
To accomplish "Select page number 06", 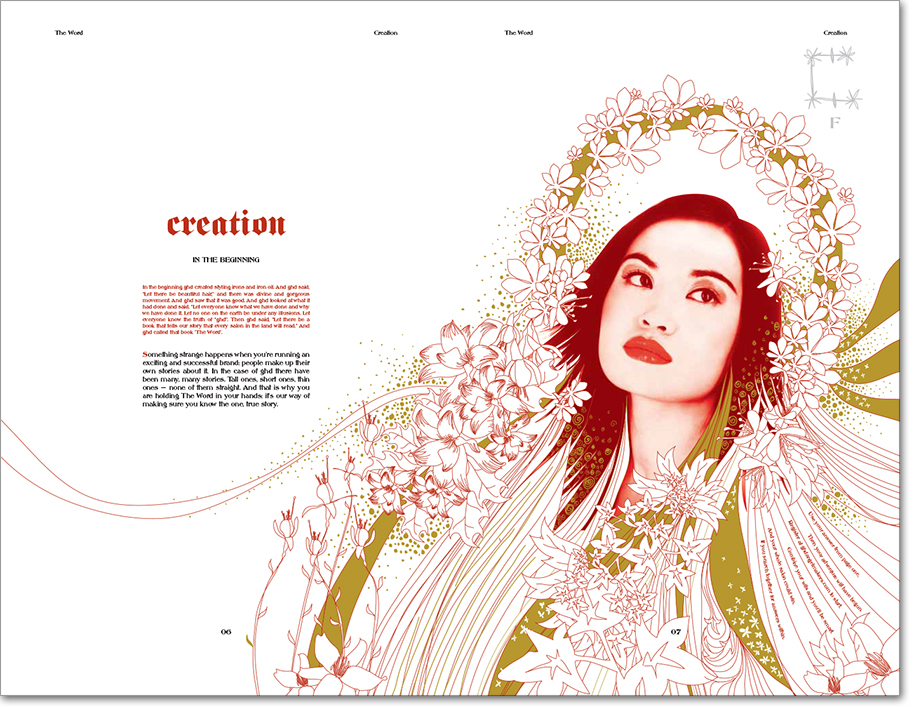I will [226, 632].
